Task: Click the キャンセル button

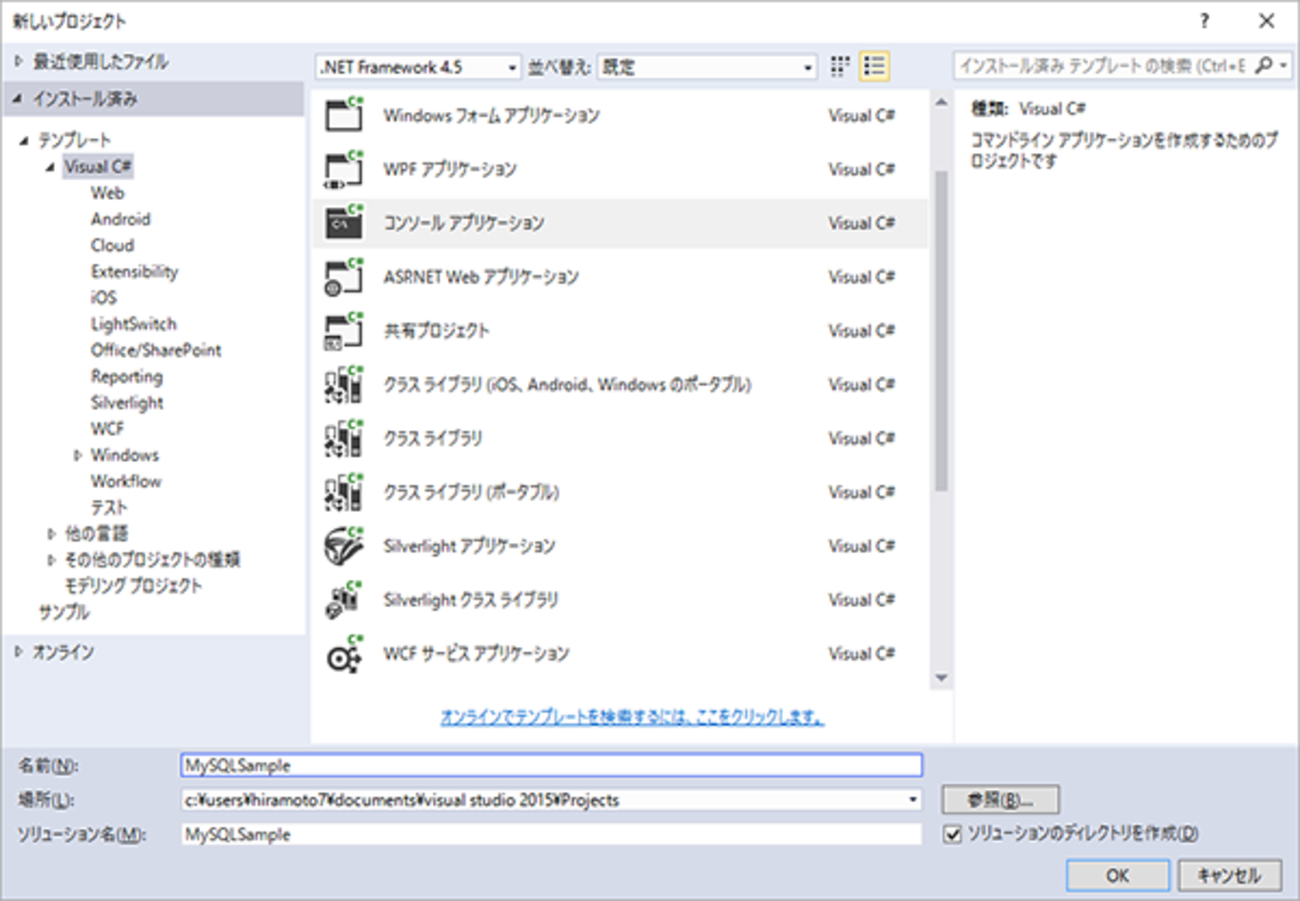Action: pyautogui.click(x=1229, y=876)
